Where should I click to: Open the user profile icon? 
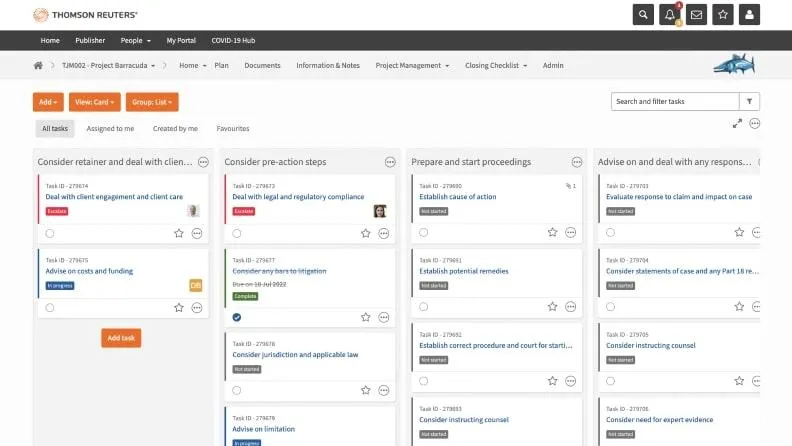(749, 15)
